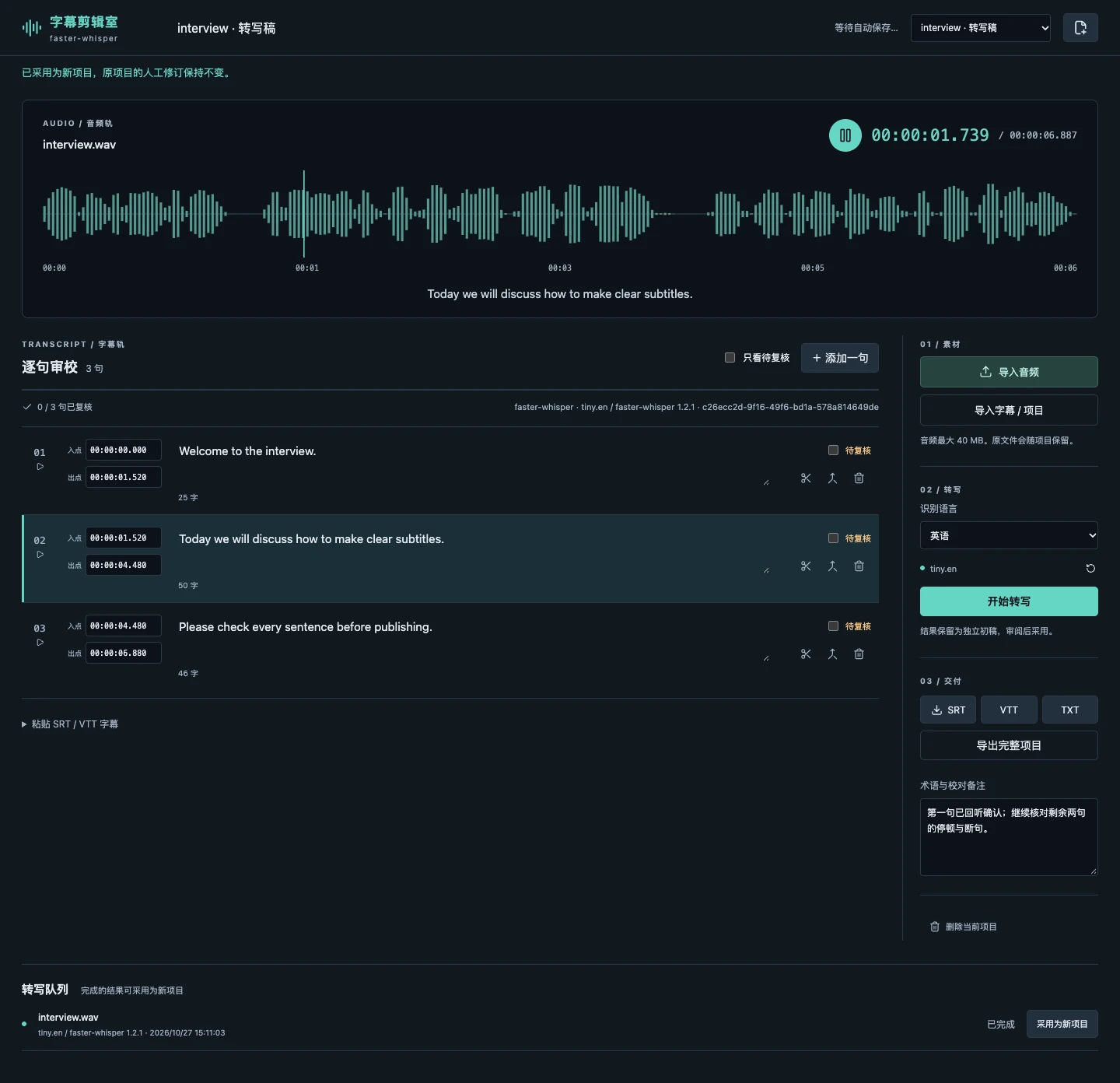Viewport: 1120px width, 1083px height.
Task: Check the 待复核 box for sentence 03
Action: [833, 626]
